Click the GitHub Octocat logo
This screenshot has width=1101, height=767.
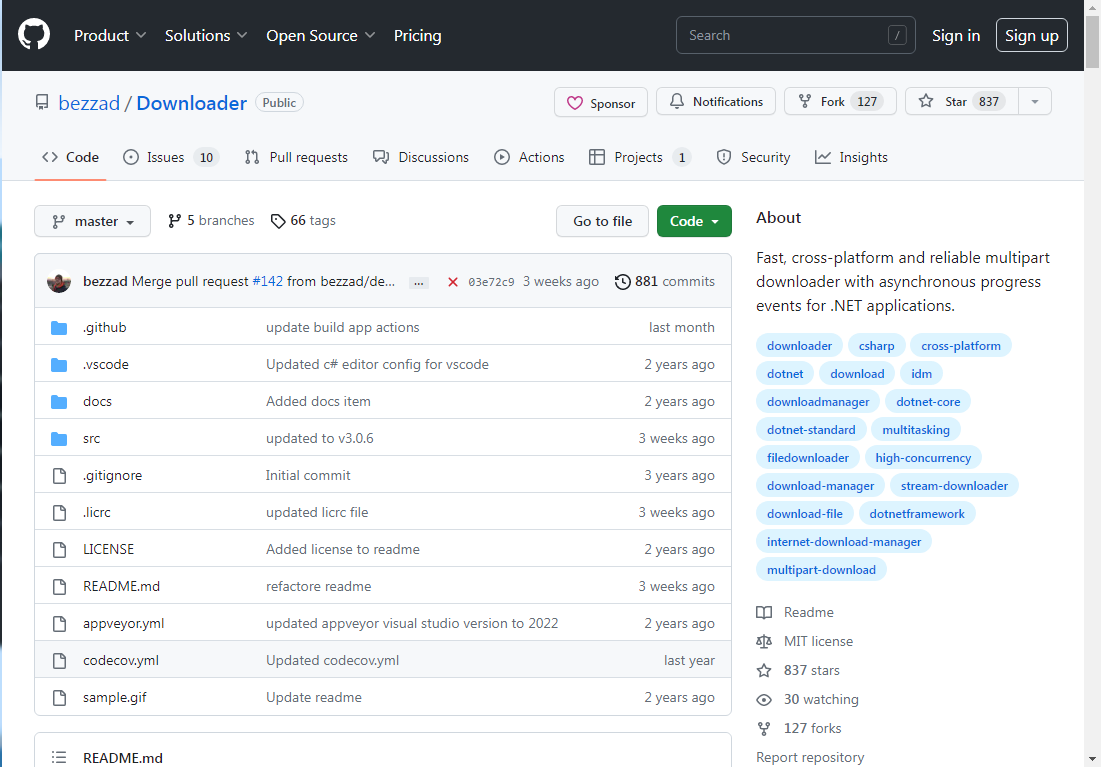[x=34, y=35]
